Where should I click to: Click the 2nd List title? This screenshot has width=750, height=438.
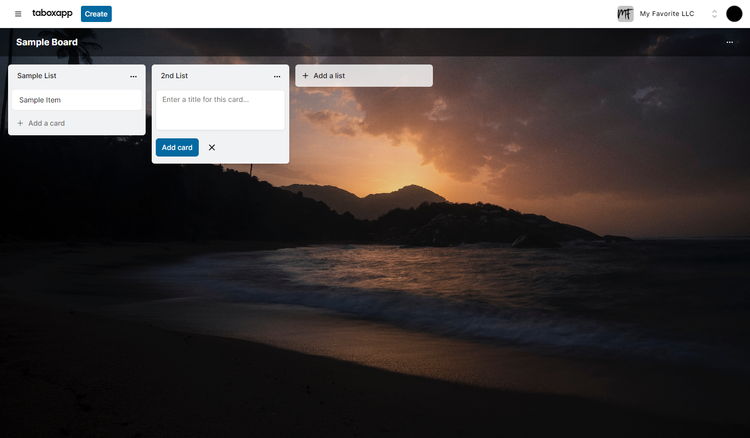[174, 76]
